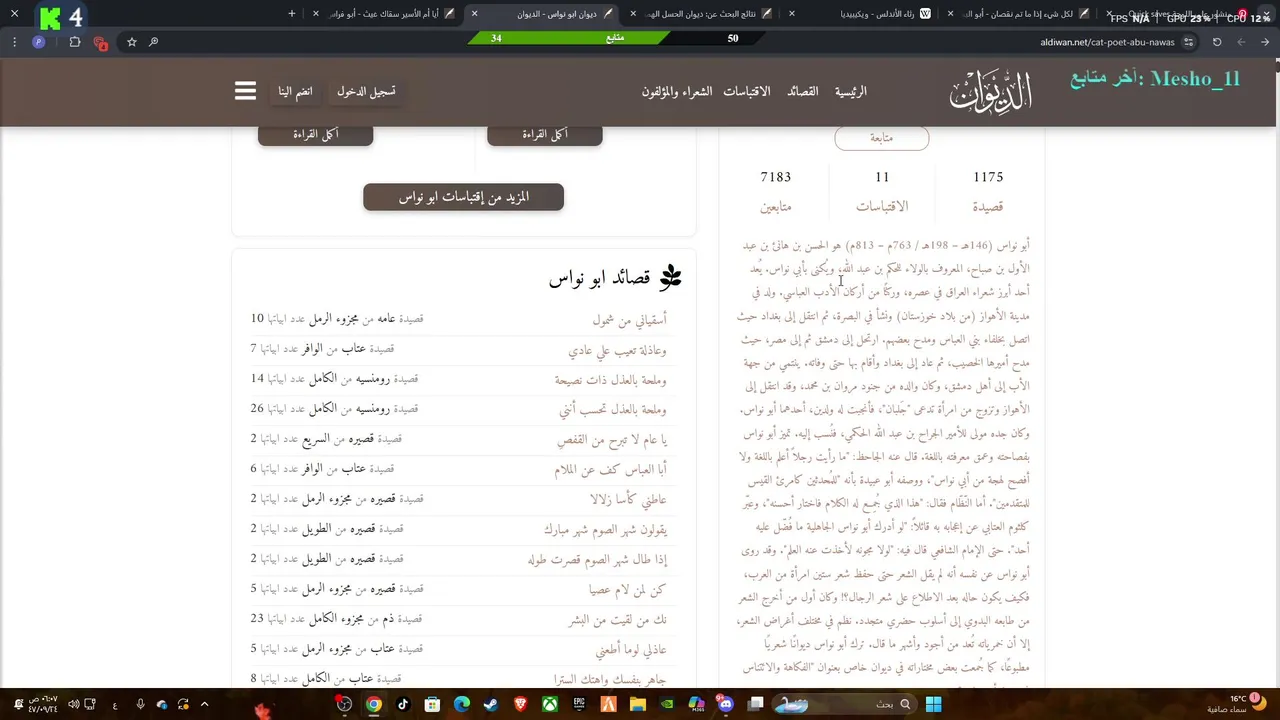Click the browser forward arrow

[1241, 42]
